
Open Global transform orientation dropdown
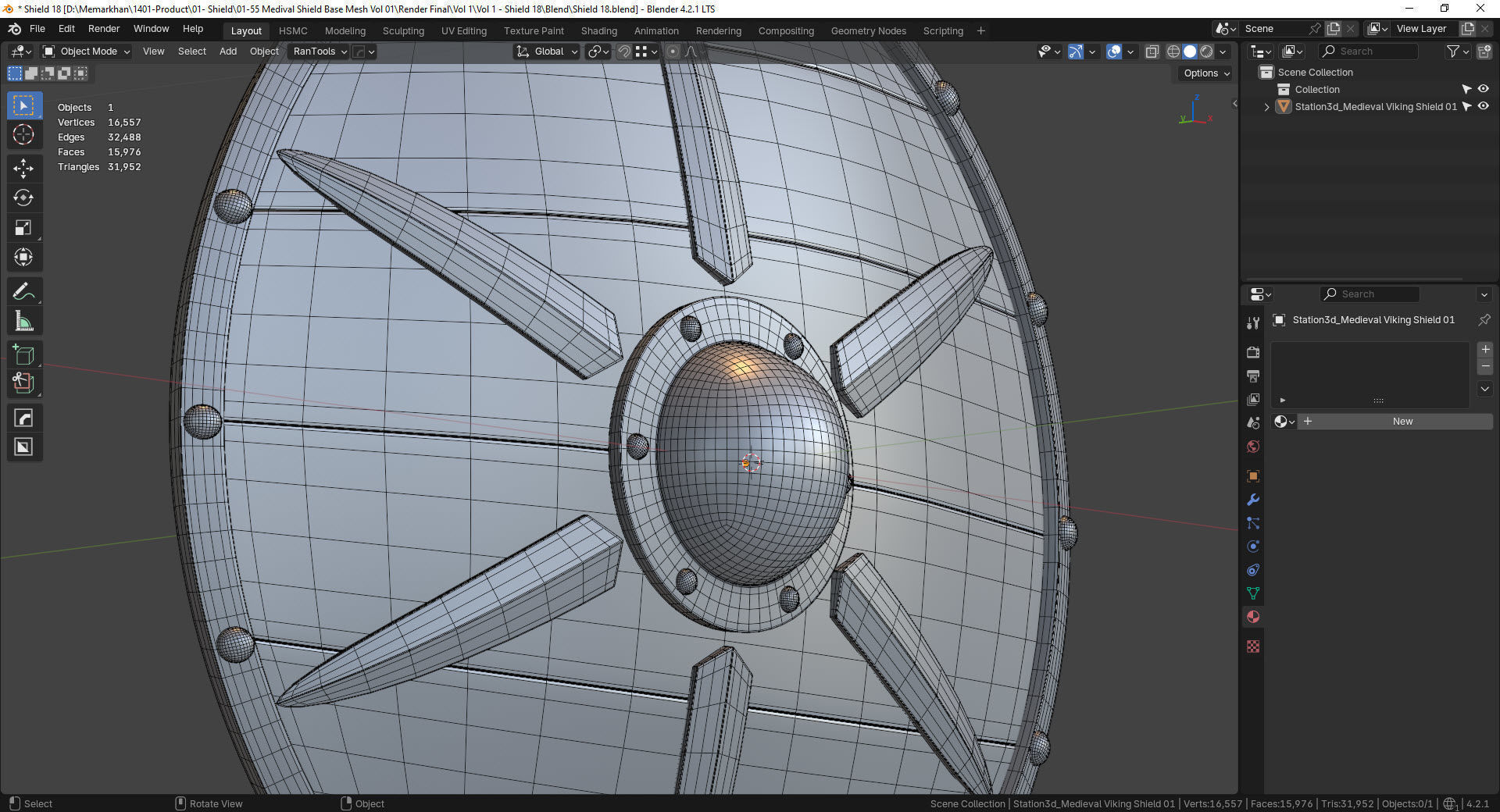[x=547, y=52]
